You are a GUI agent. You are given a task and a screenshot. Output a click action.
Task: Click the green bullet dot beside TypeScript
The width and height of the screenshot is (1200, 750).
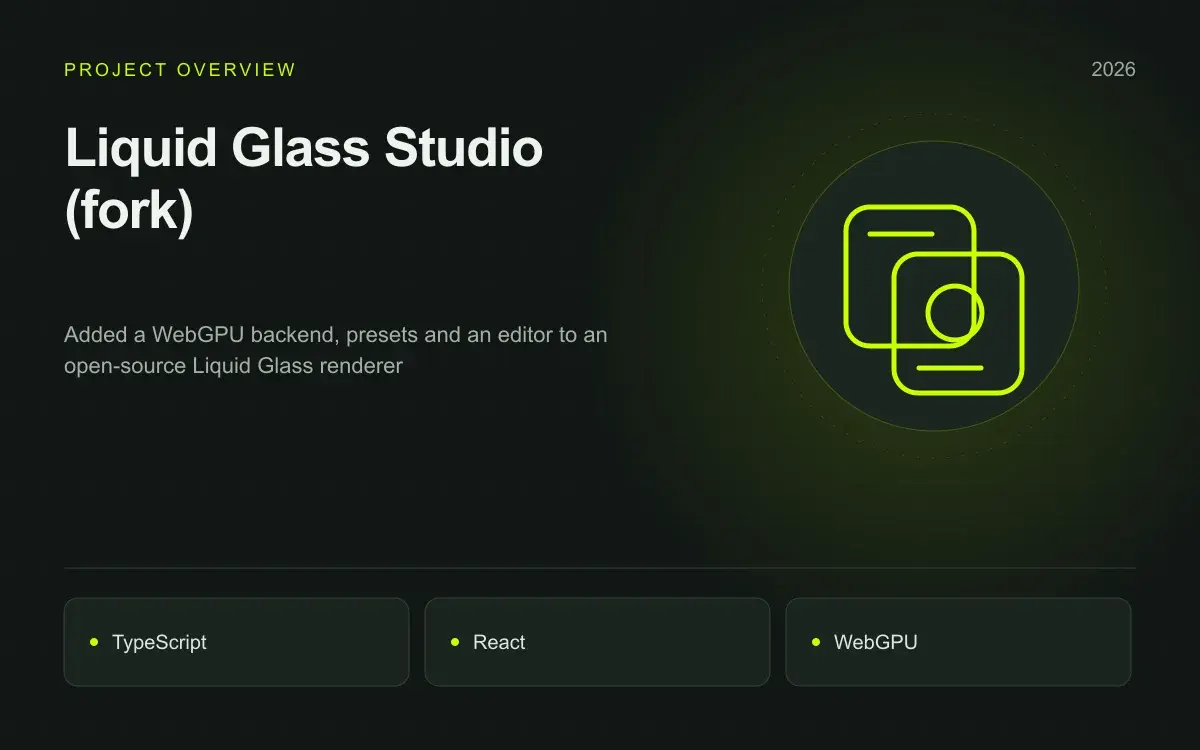coord(94,642)
